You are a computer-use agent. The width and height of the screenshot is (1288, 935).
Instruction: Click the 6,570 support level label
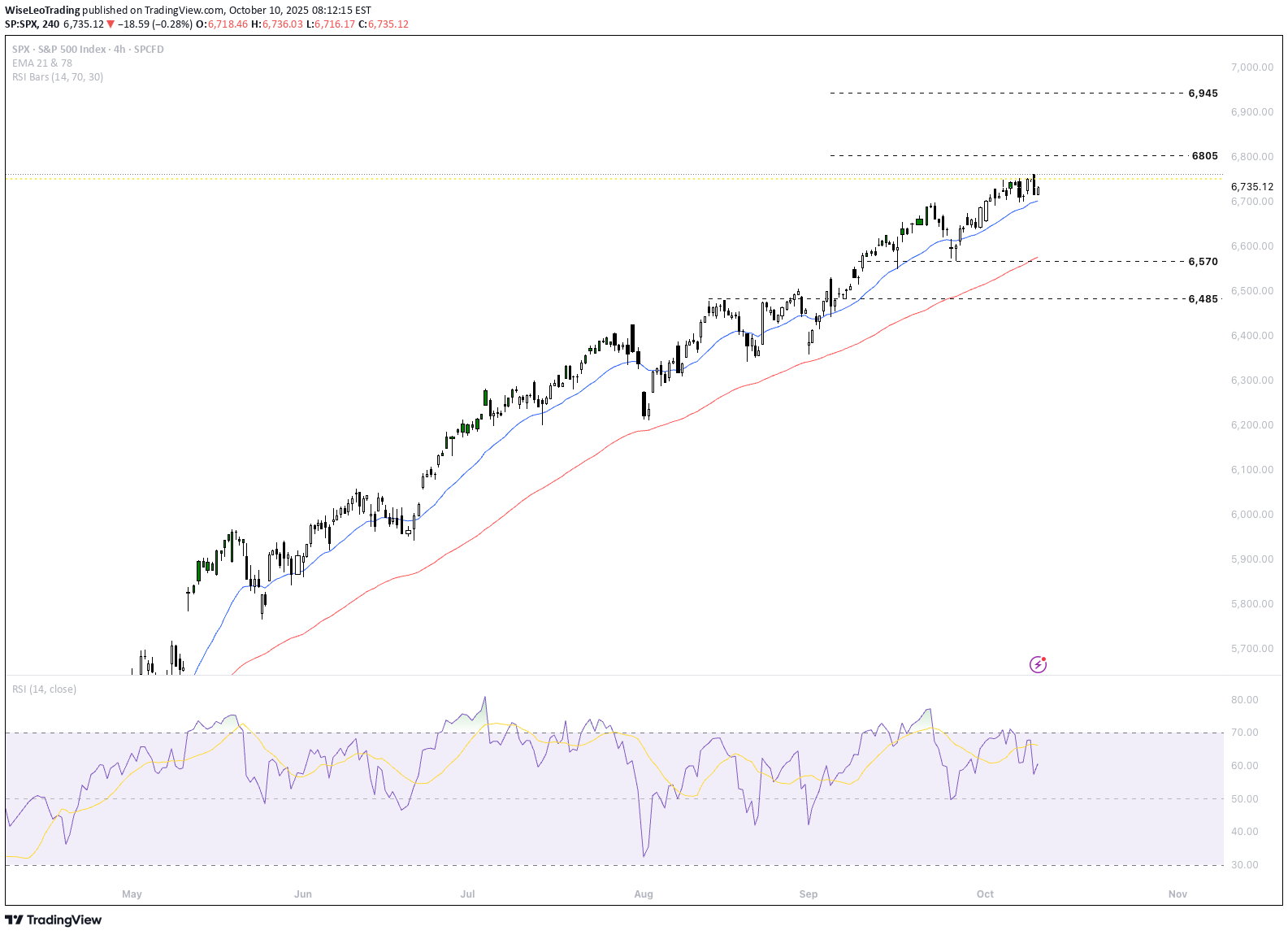[x=1203, y=262]
